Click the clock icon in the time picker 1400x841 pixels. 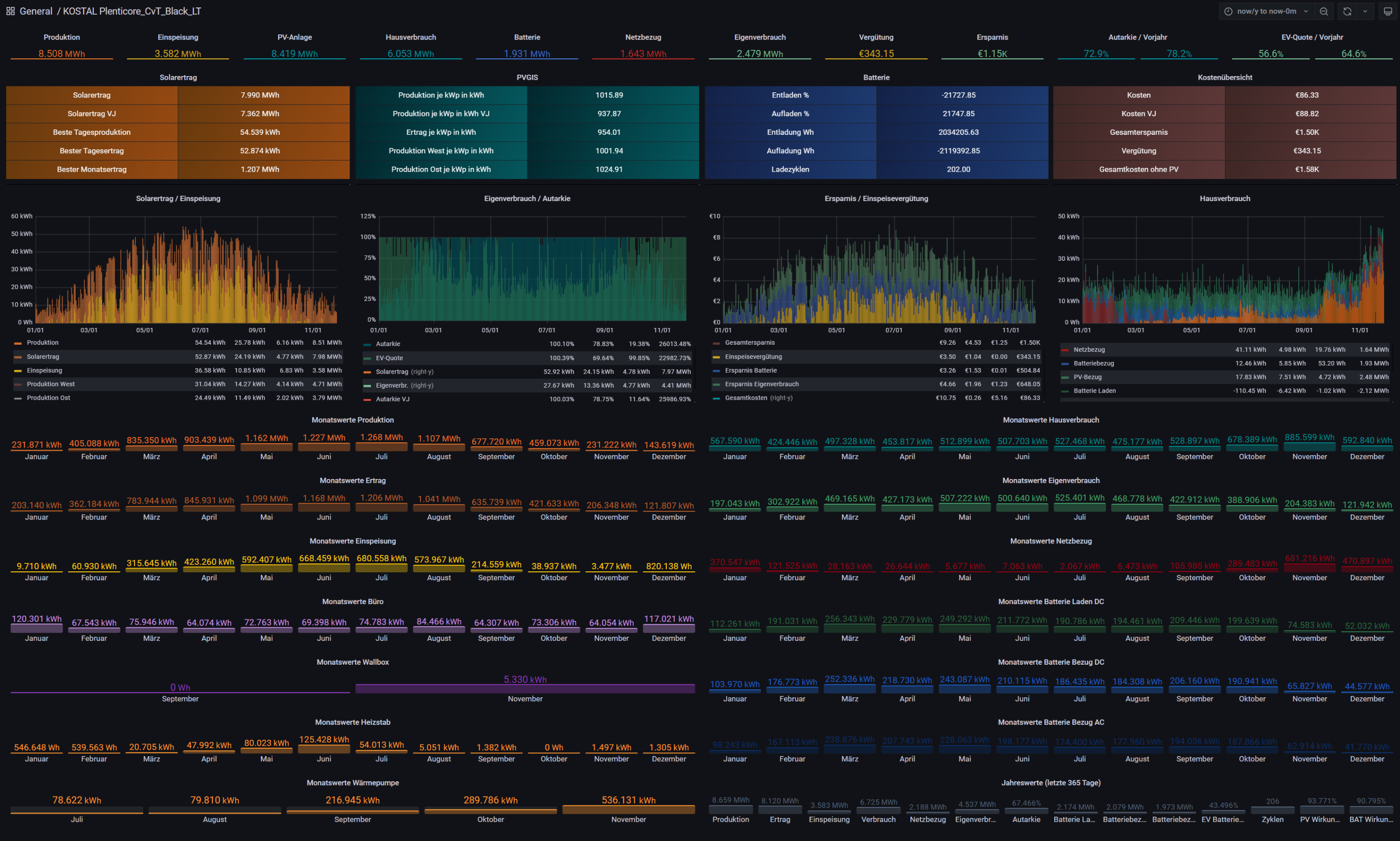point(1228,11)
